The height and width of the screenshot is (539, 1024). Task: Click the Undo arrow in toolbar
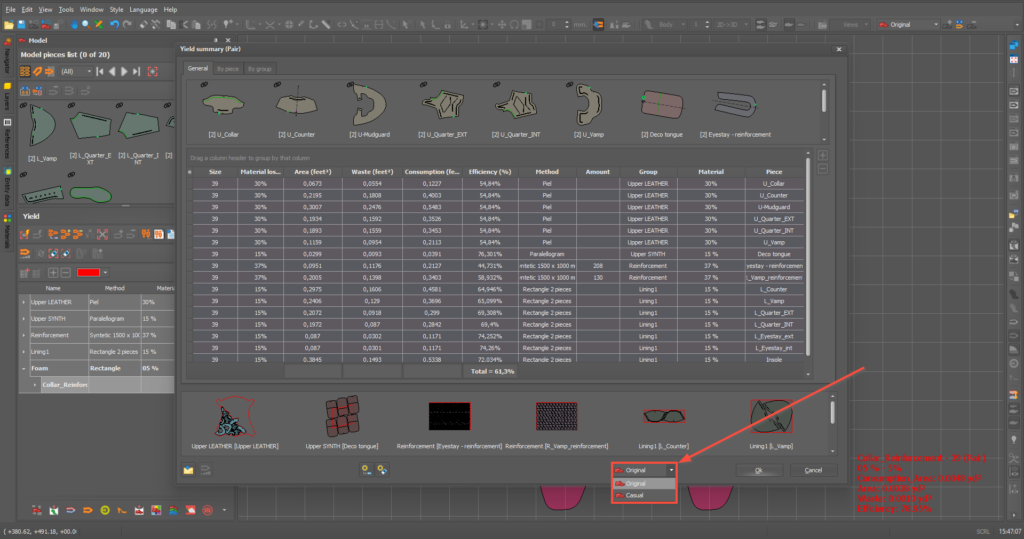[x=114, y=23]
